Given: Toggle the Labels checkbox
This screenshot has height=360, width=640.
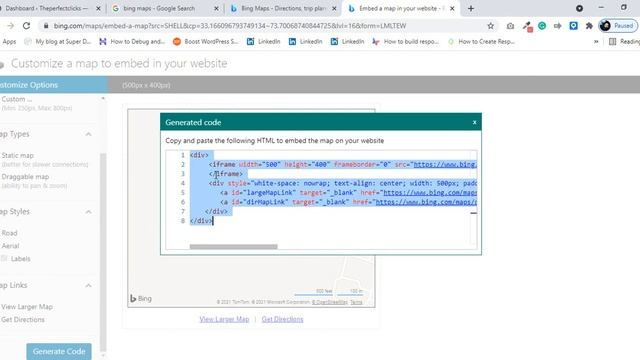Looking at the screenshot, I should pos(4,258).
